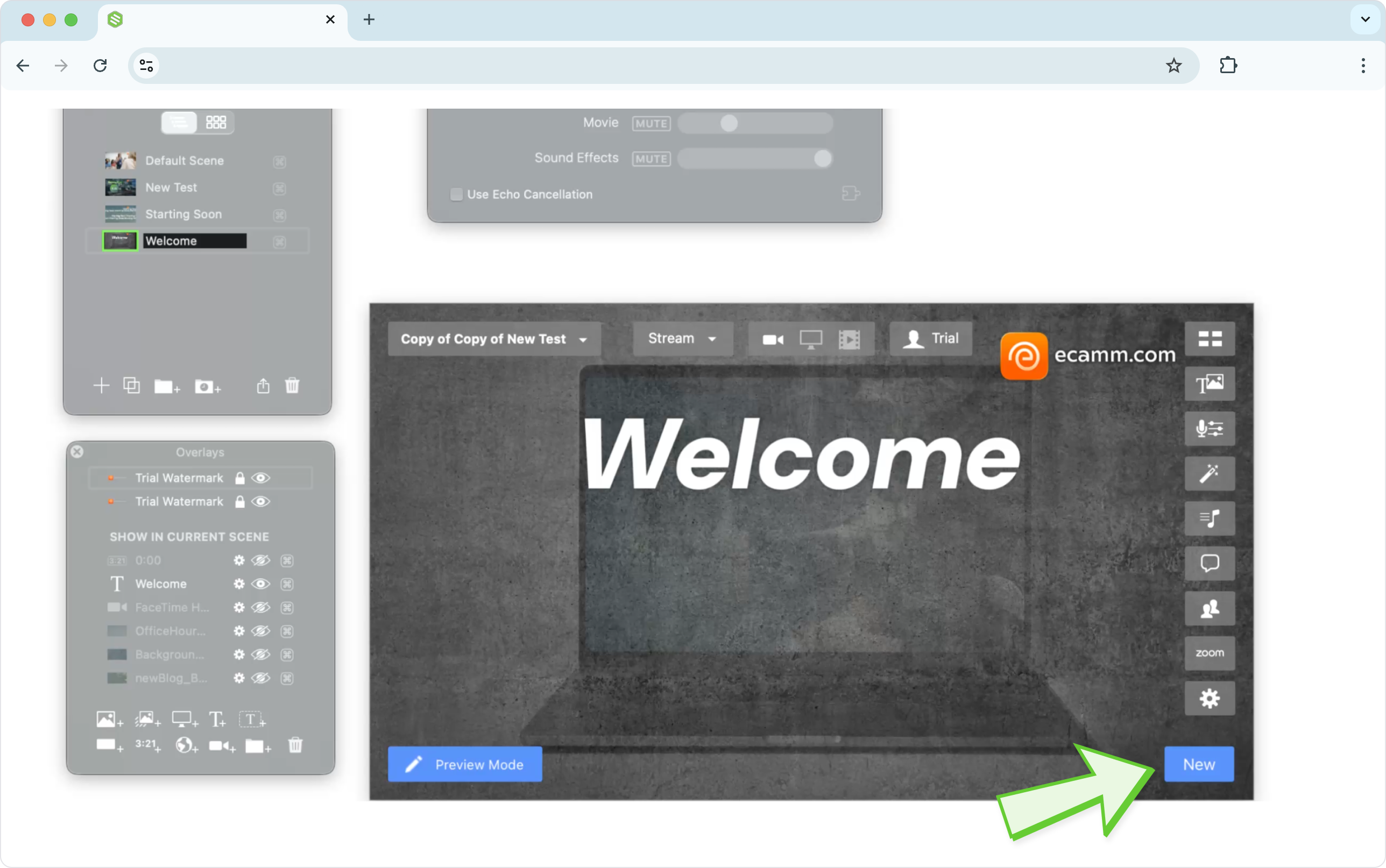This screenshot has width=1386, height=868.
Task: Select the screen share source icon
Action: (811, 339)
